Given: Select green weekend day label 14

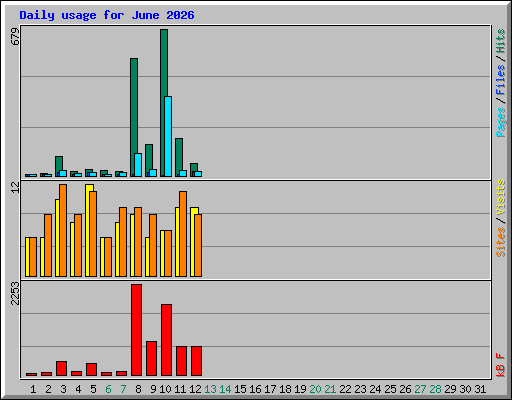Looking at the screenshot, I should [225, 389].
